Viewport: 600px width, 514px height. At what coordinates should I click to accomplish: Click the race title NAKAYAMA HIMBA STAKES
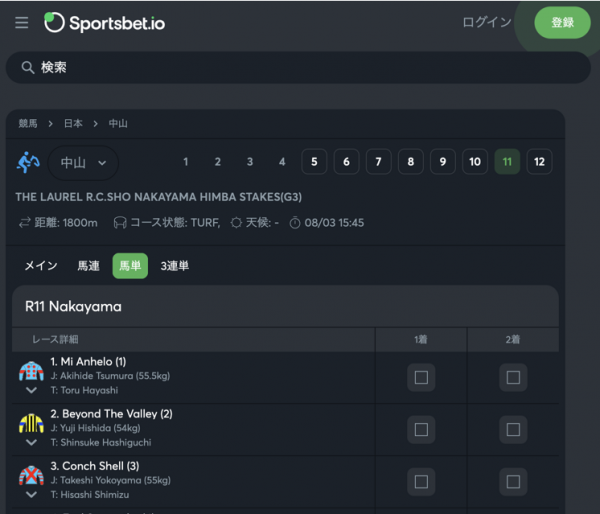158,197
